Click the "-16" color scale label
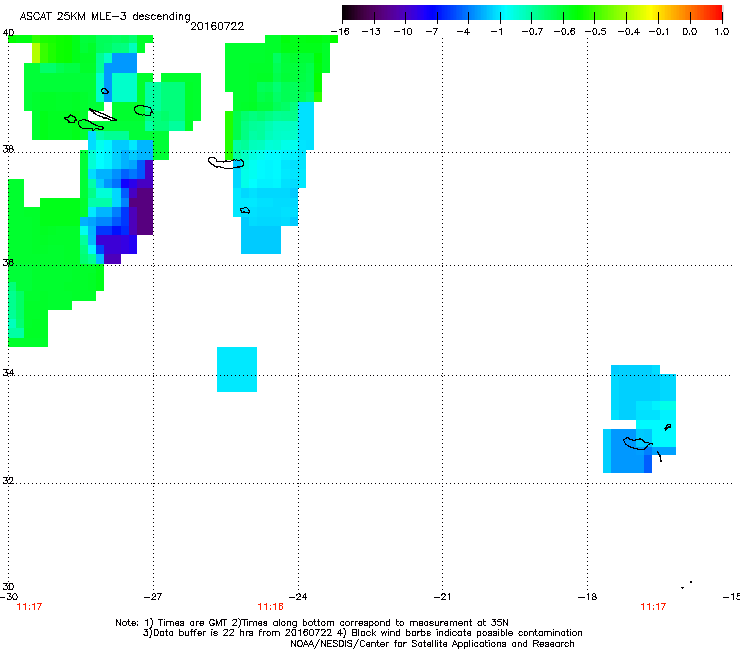Image resolution: width=740 pixels, height=650 pixels. click(340, 32)
